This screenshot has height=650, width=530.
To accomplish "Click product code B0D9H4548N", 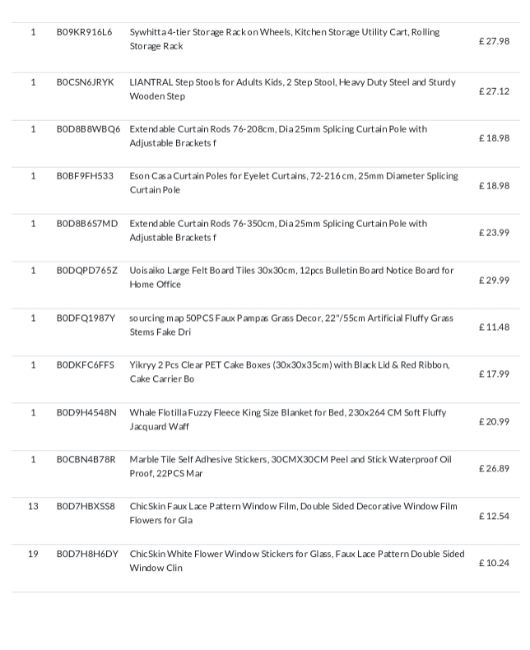I will (87, 412).
